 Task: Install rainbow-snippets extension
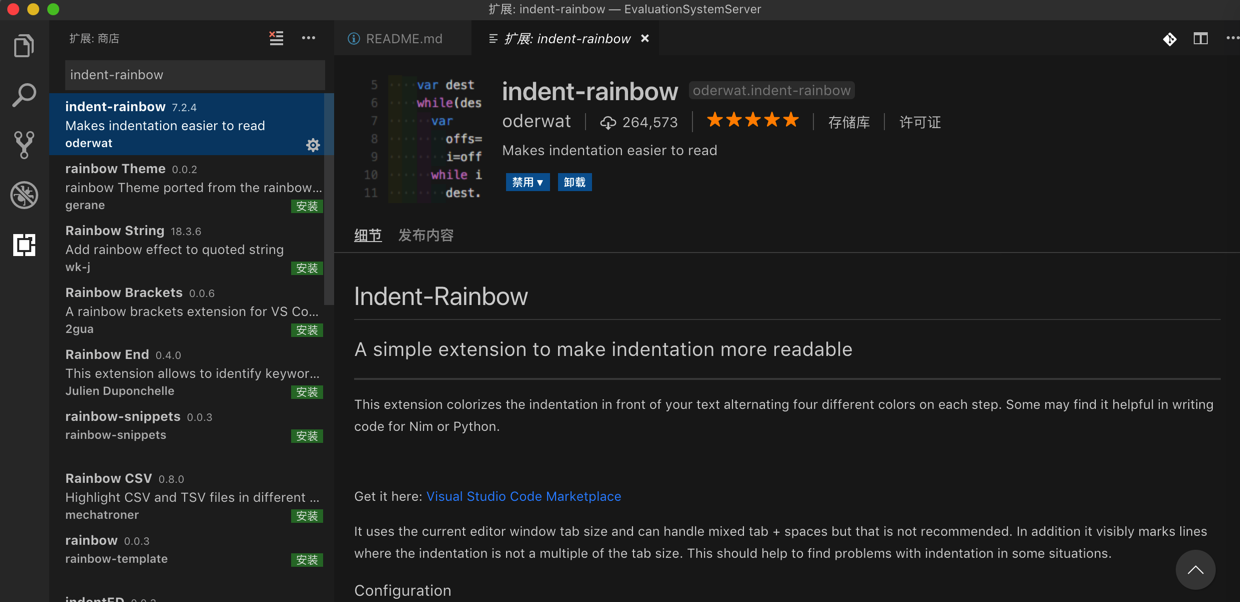307,436
